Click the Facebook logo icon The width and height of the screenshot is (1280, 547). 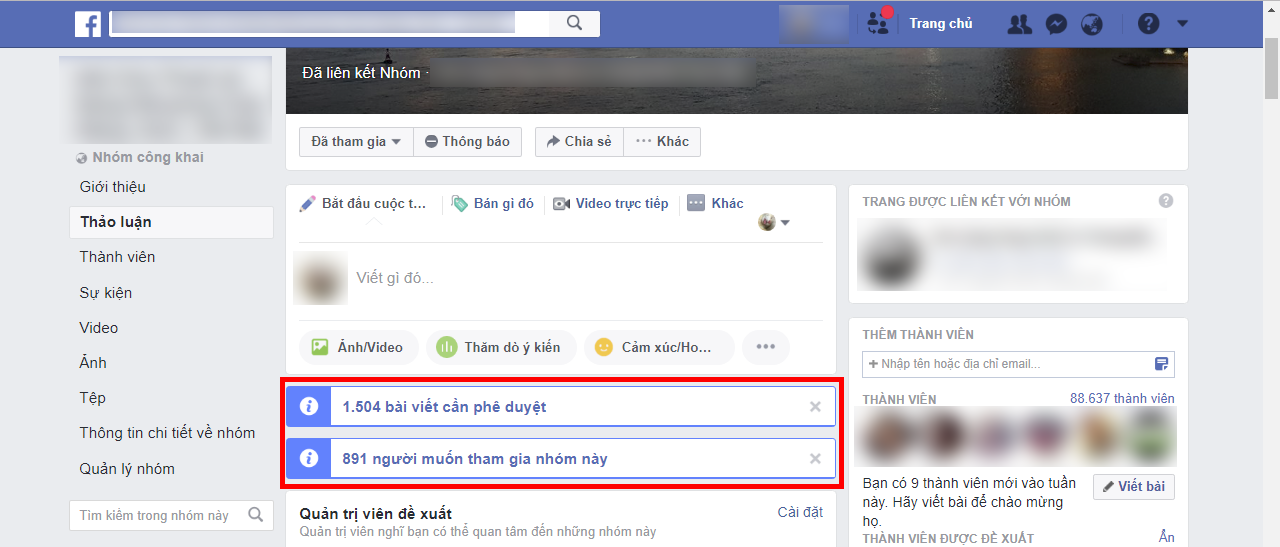[x=88, y=24]
